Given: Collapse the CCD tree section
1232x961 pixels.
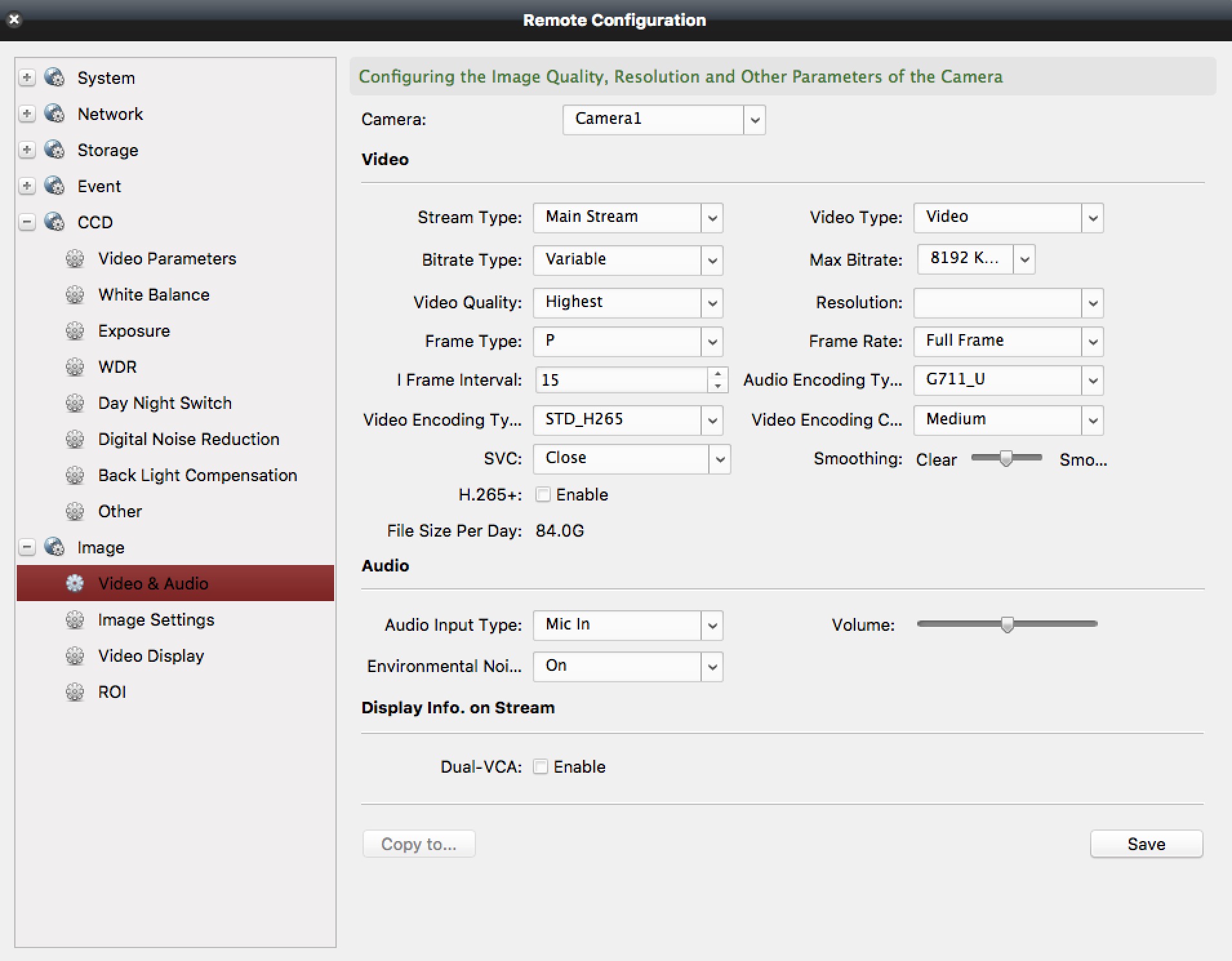Looking at the screenshot, I should point(27,223).
